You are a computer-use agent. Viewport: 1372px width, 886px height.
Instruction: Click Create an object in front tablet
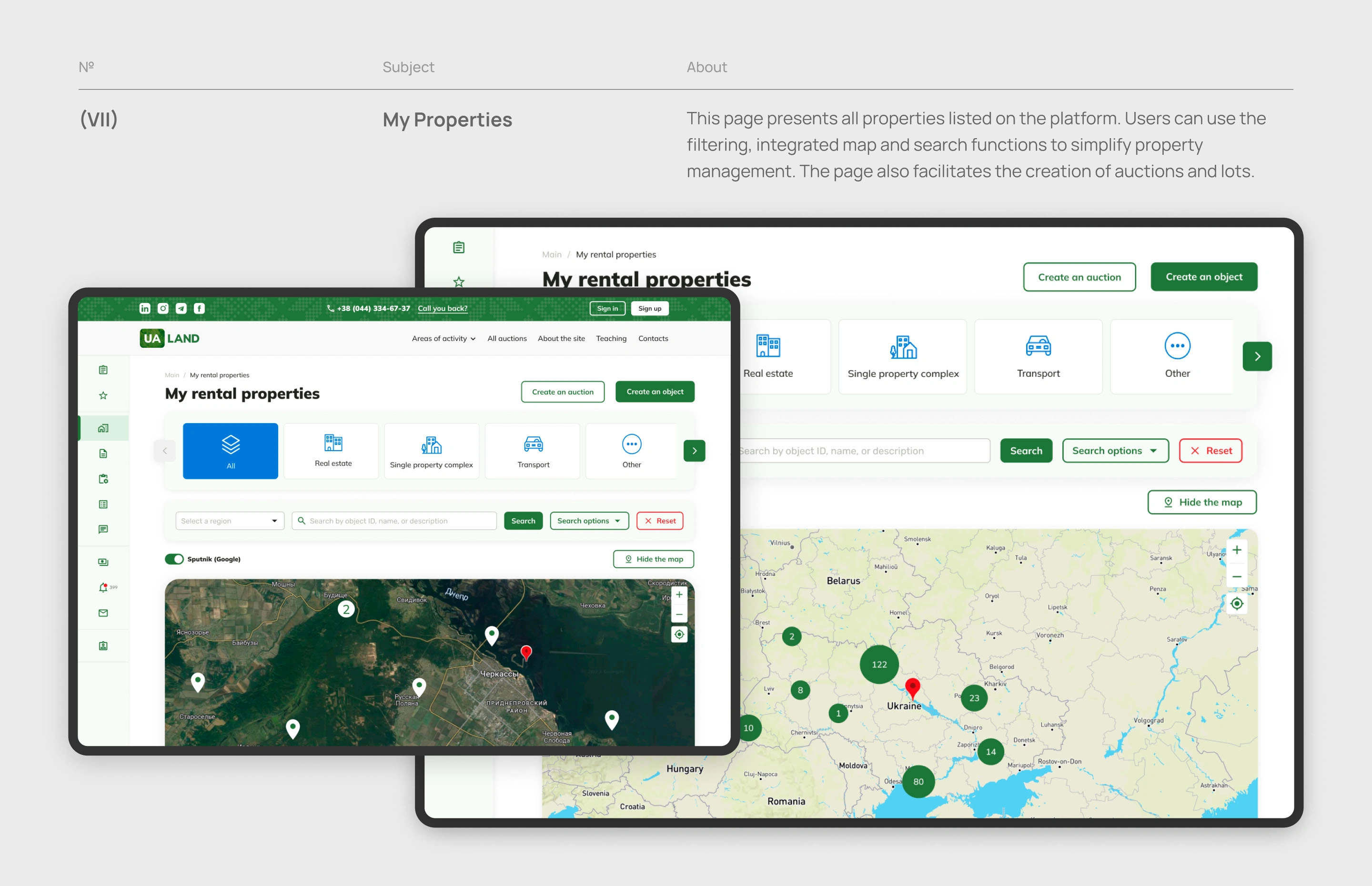click(x=655, y=392)
